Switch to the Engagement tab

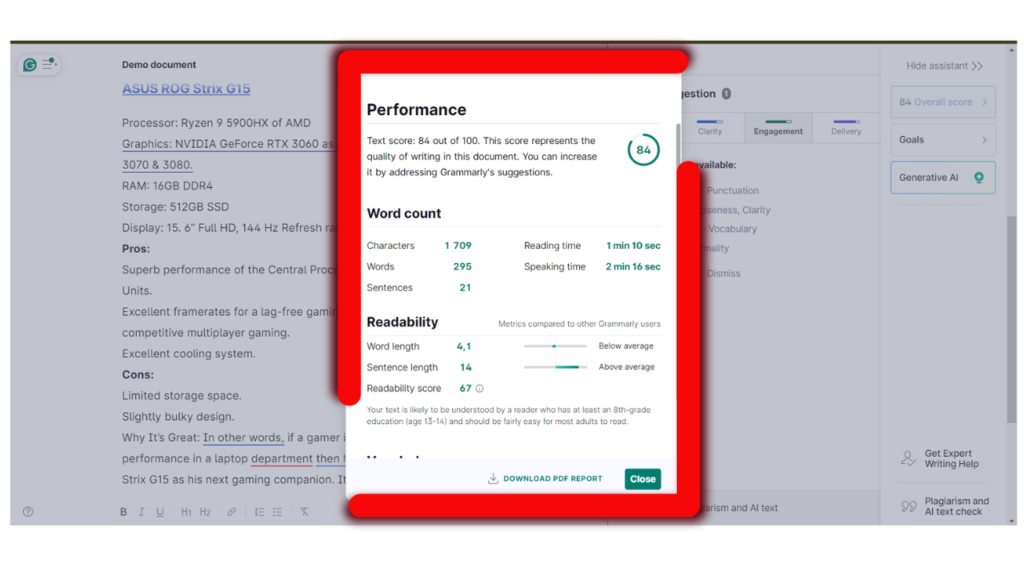point(778,127)
